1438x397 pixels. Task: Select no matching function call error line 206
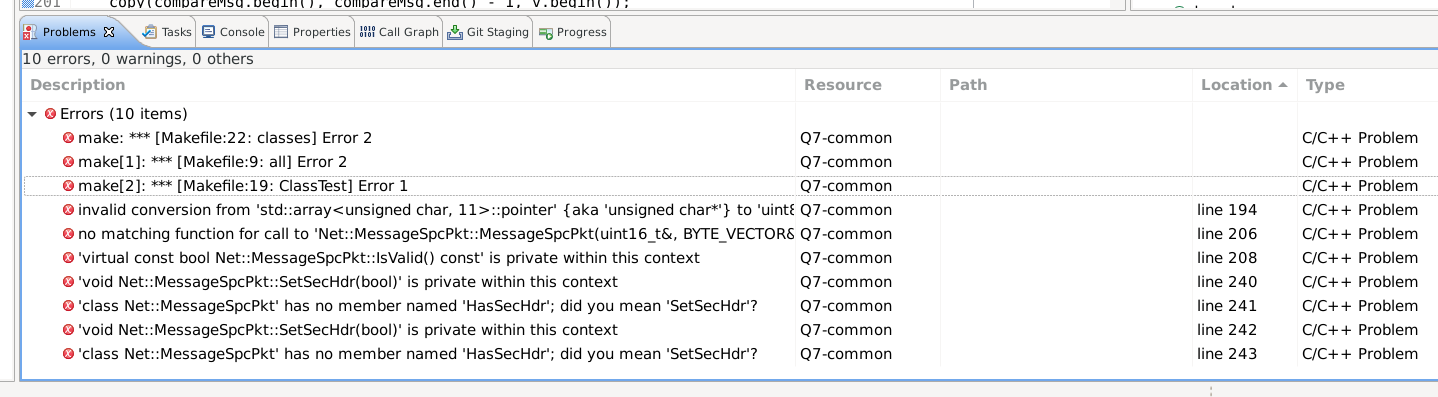(x=729, y=234)
